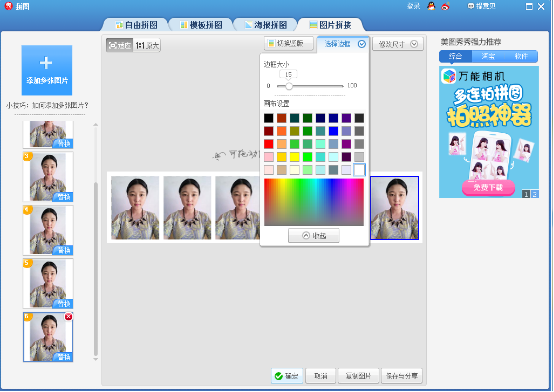Switch to the 模板拼图 tab
This screenshot has height=392, width=554.
[201, 25]
